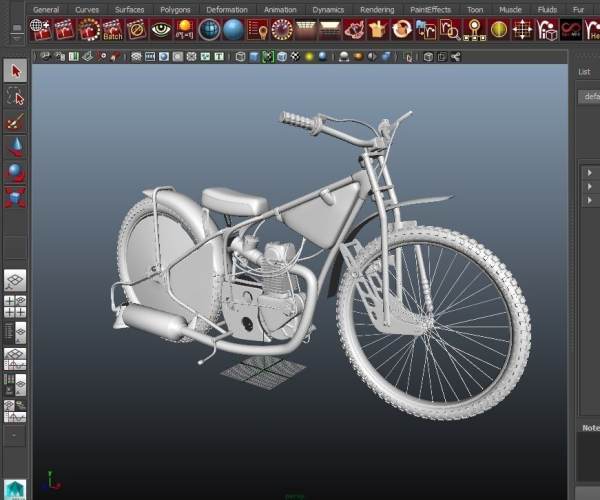Toggle wireframe on shaded green bracket icon
600x500 pixels.
pos(268,57)
